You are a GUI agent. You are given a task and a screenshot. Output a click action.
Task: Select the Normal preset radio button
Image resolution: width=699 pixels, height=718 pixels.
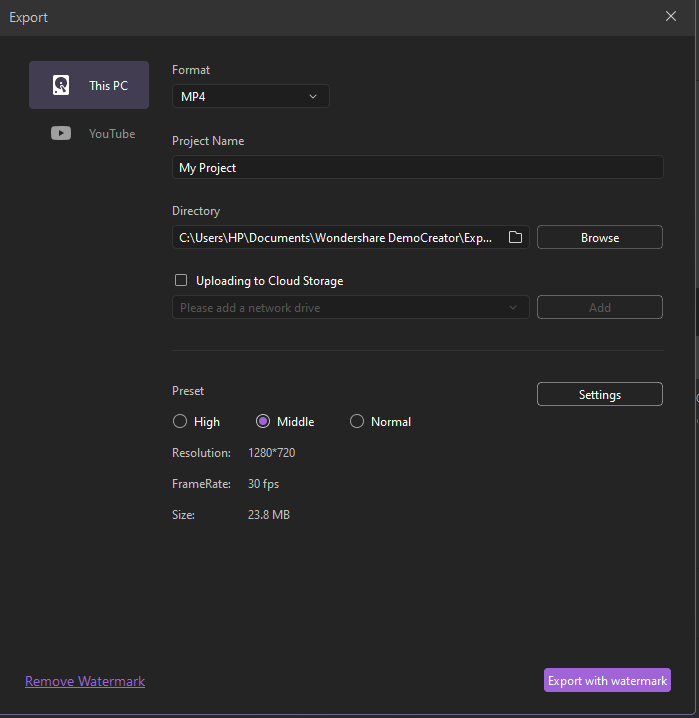[357, 422]
